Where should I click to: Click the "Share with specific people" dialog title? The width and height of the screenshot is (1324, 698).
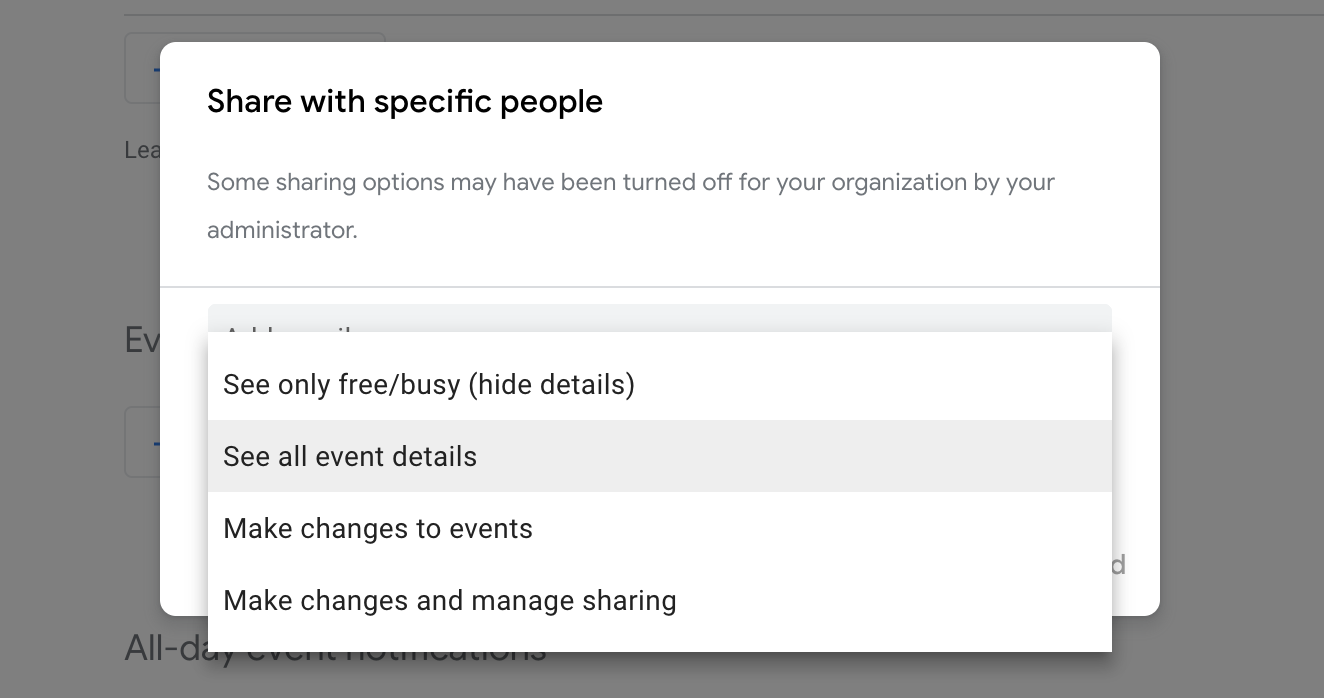click(x=405, y=102)
